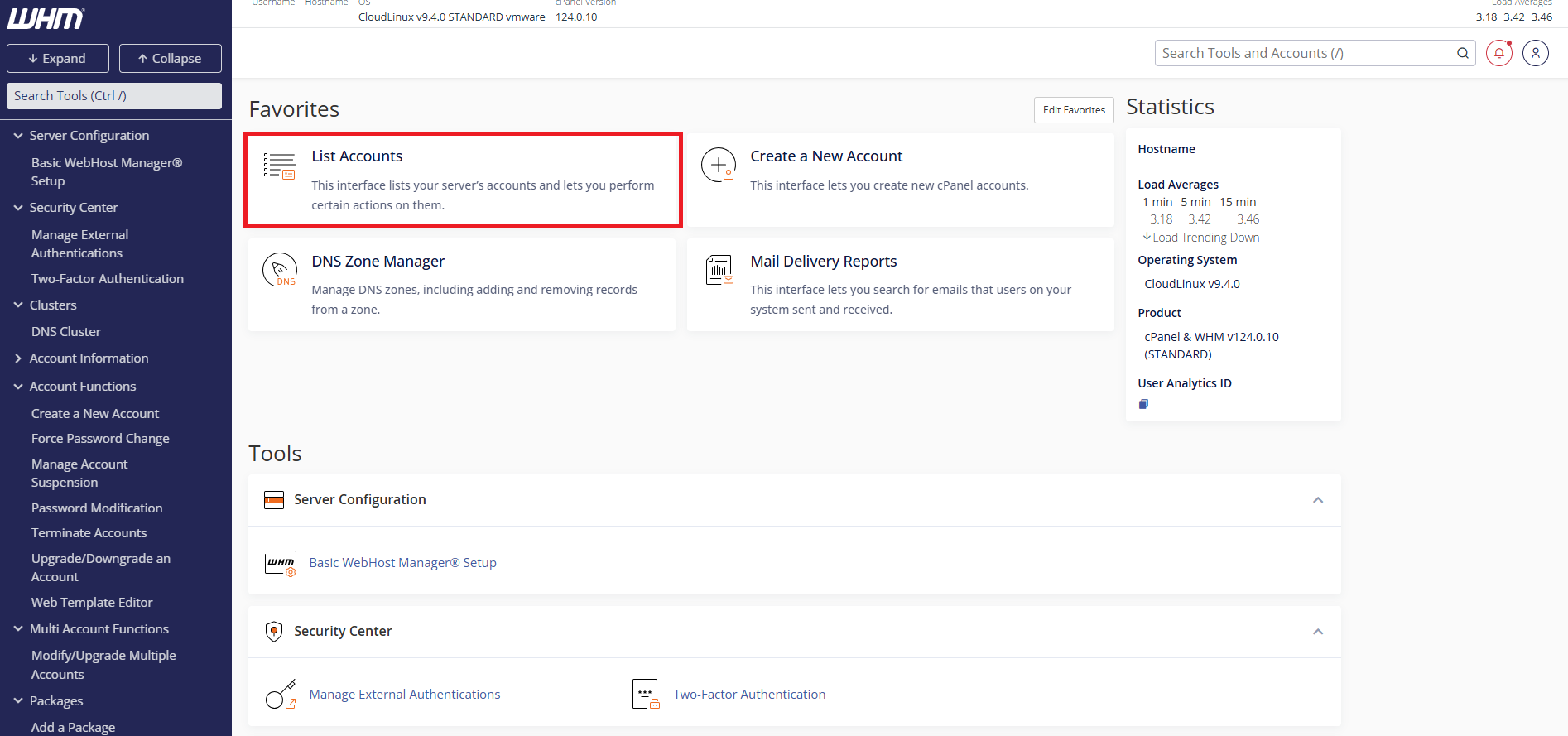The width and height of the screenshot is (1568, 736).
Task: Open the notifications bell icon
Action: 1499,53
